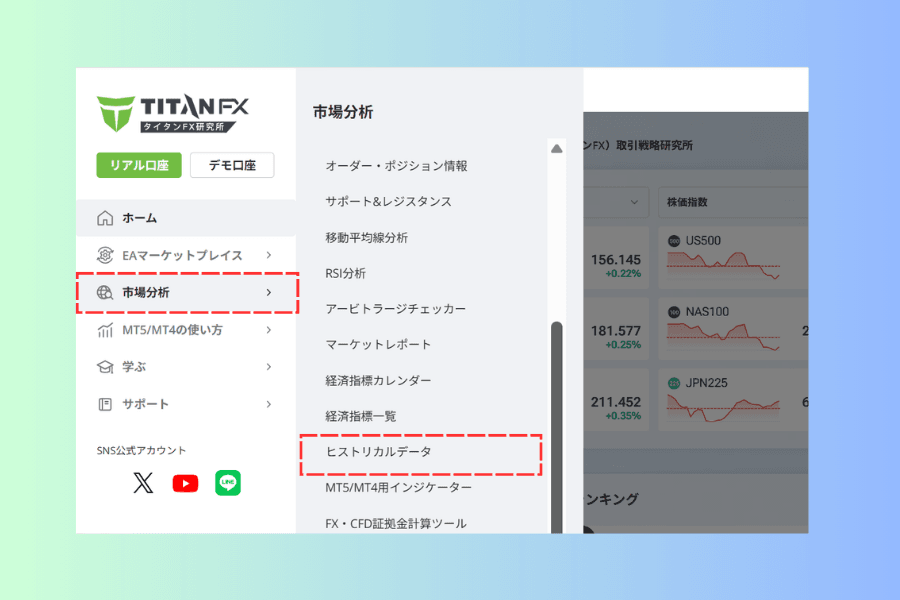
Task: Select 市場分析 in the sidebar
Action: (x=187, y=293)
